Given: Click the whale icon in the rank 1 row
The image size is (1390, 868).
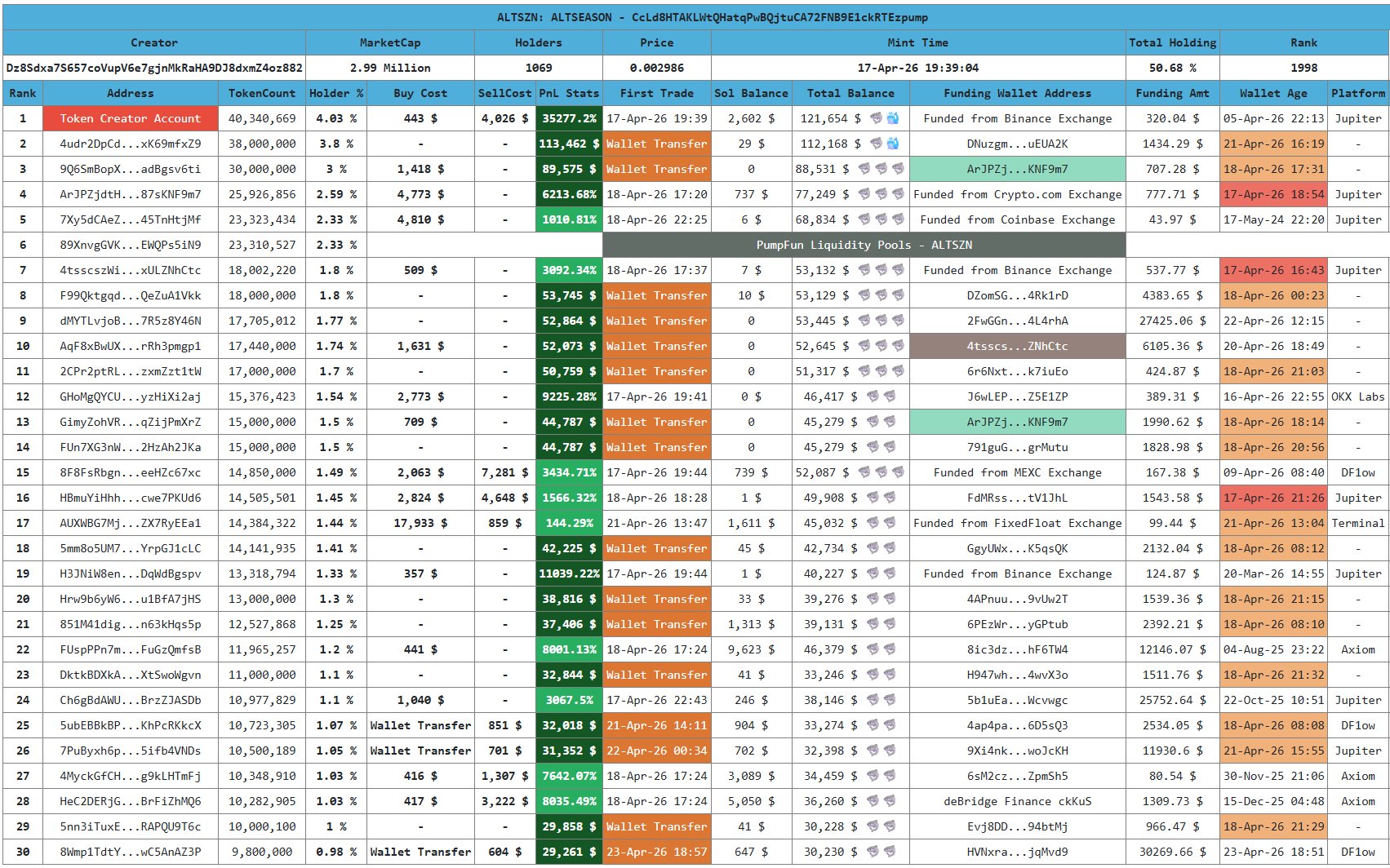Looking at the screenshot, I should tap(893, 118).
